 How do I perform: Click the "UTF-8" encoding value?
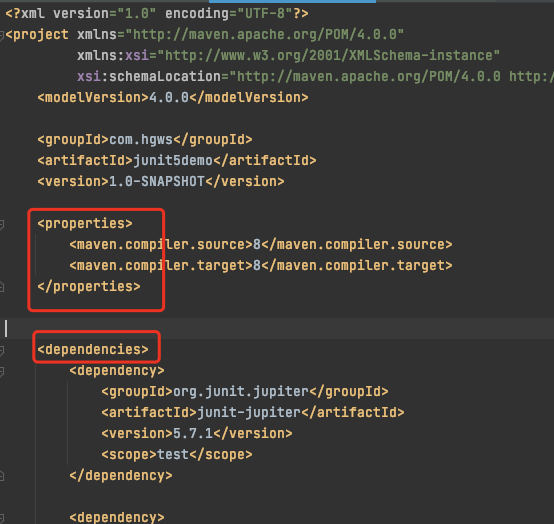point(265,14)
